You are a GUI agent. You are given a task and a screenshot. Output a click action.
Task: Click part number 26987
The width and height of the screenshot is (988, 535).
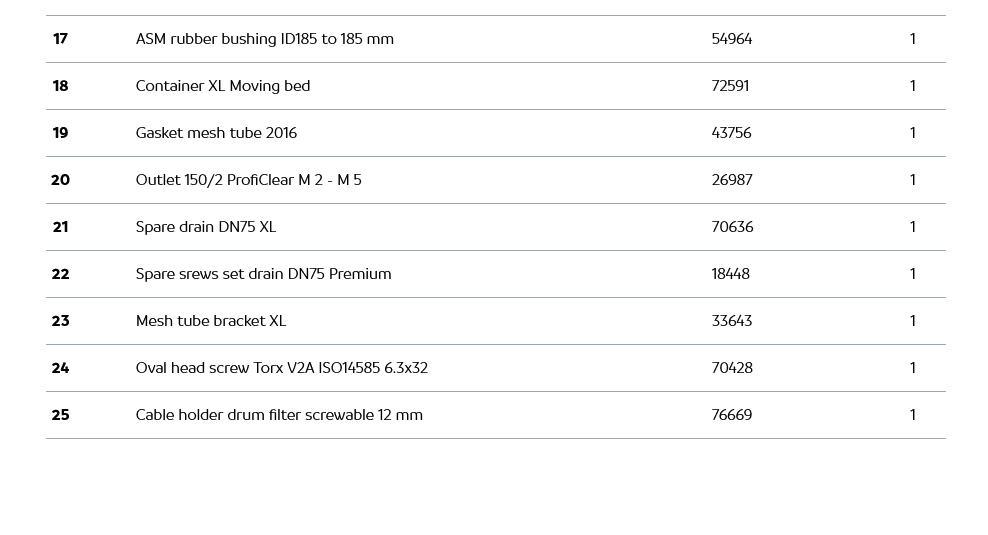click(731, 180)
